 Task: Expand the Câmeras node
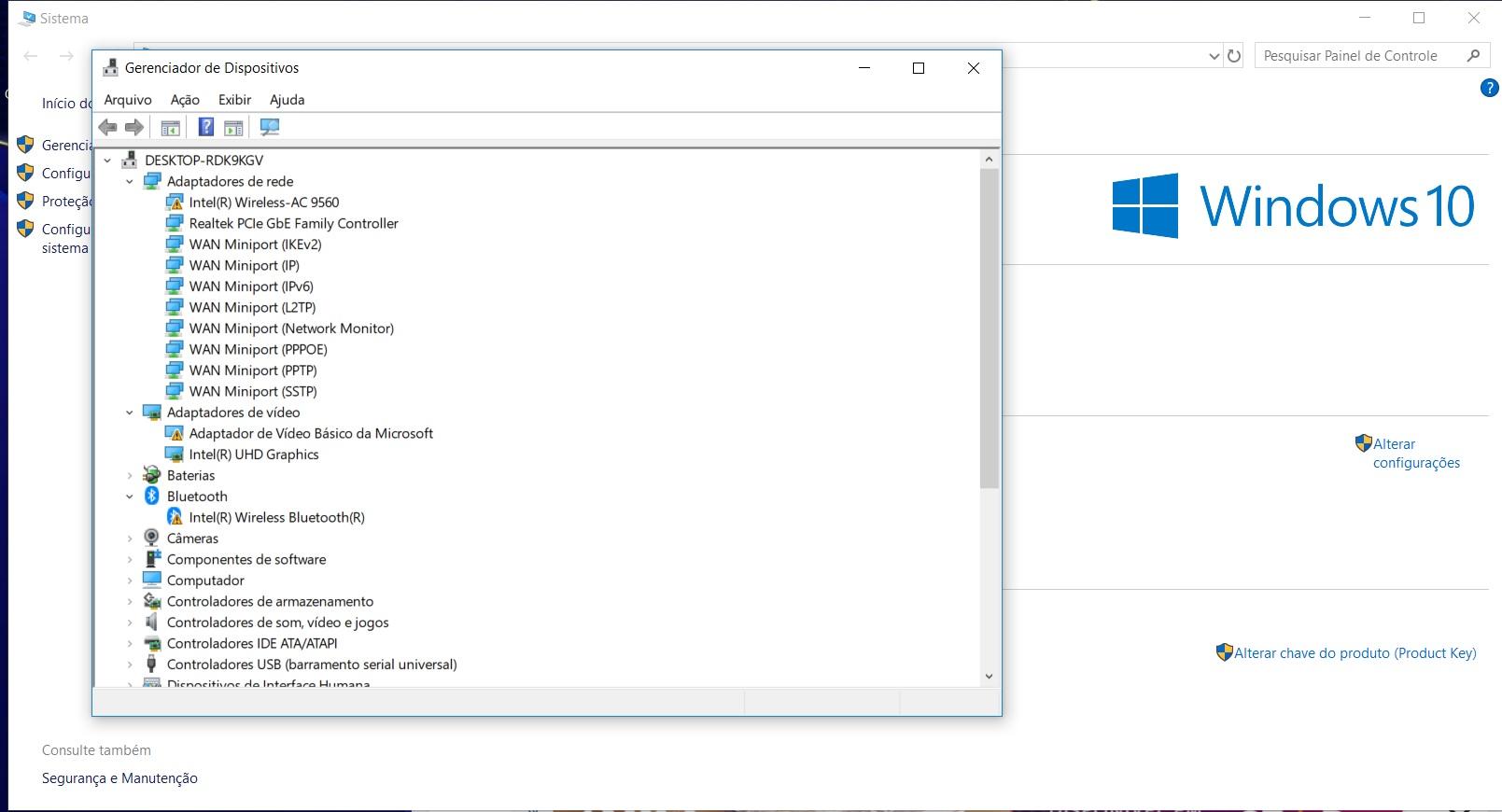(x=130, y=539)
